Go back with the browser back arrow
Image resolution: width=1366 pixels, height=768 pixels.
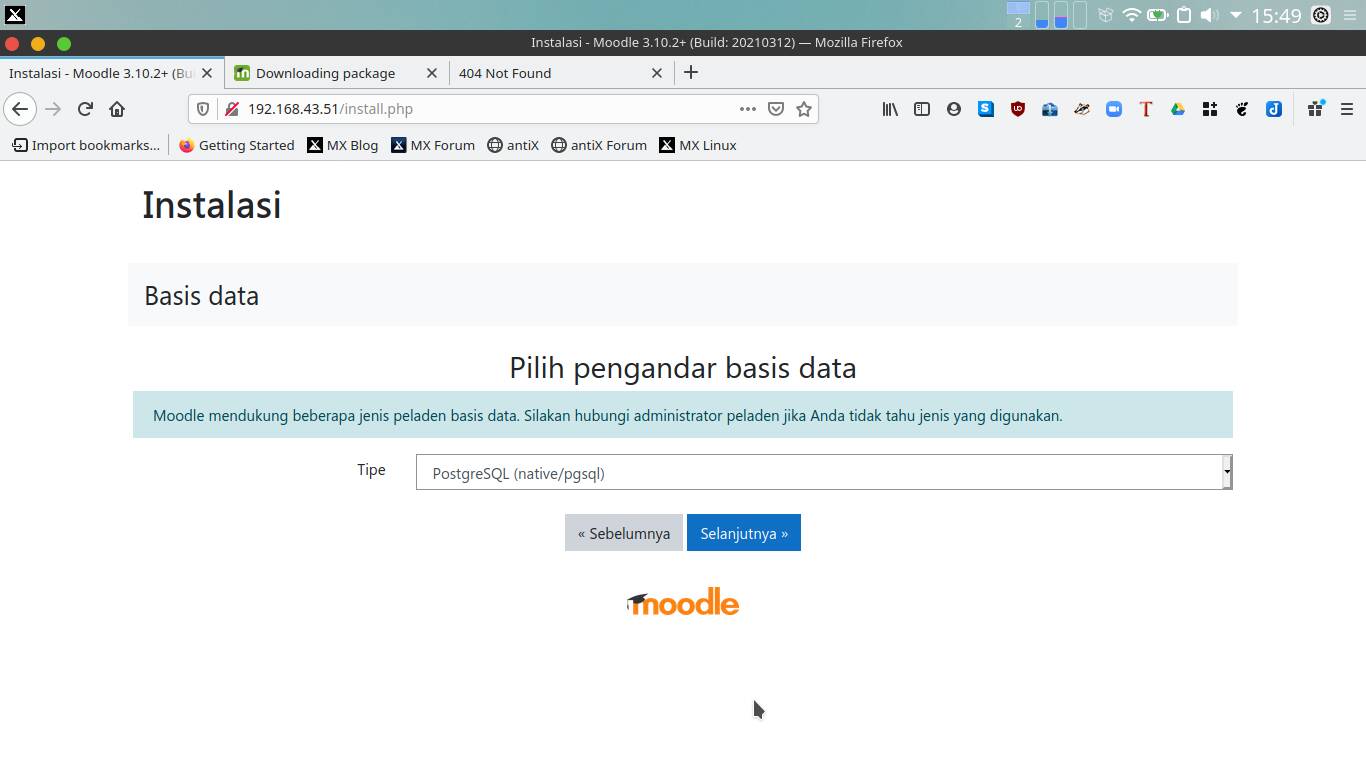(20, 109)
